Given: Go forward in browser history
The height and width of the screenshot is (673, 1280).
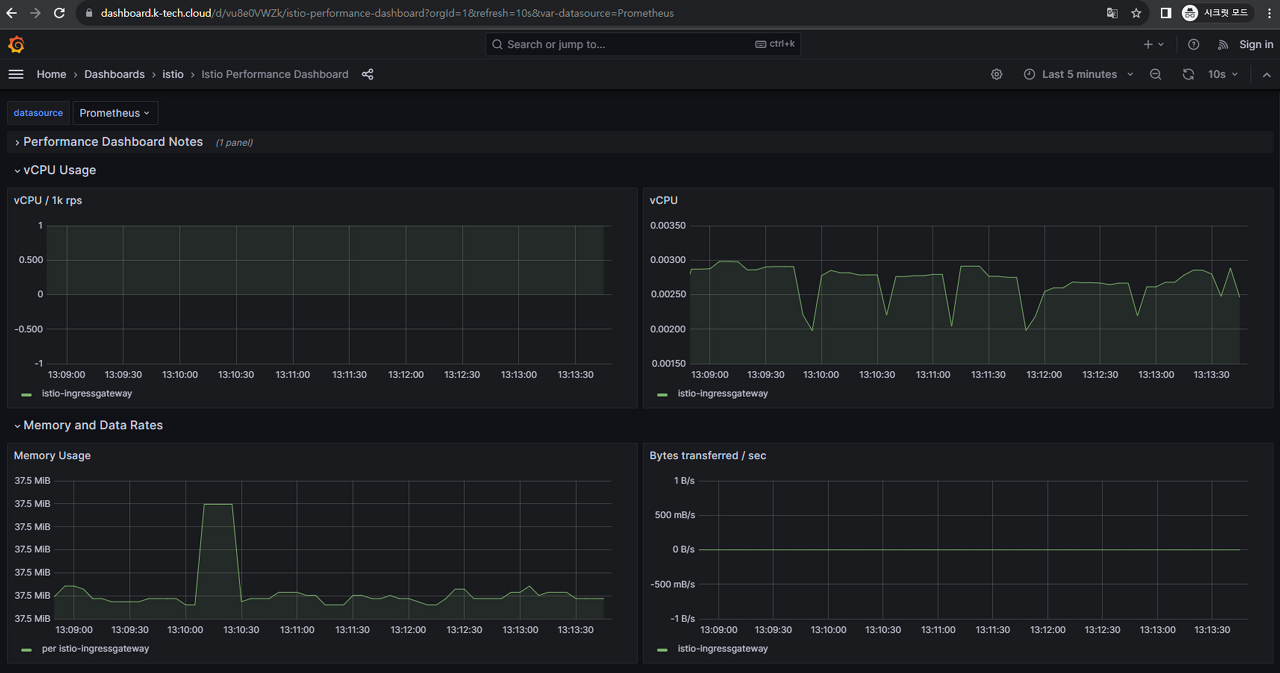Looking at the screenshot, I should click(x=36, y=13).
